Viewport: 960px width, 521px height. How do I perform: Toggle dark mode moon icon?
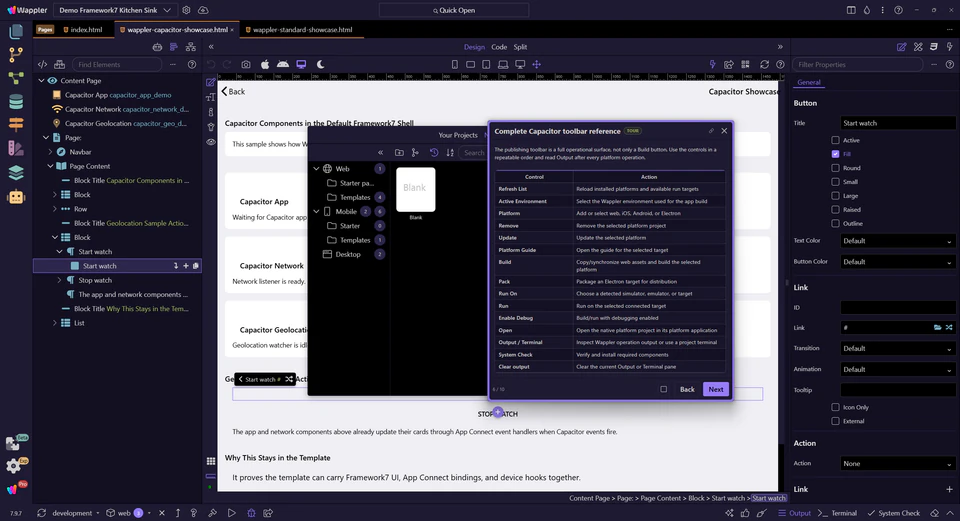(x=320, y=64)
